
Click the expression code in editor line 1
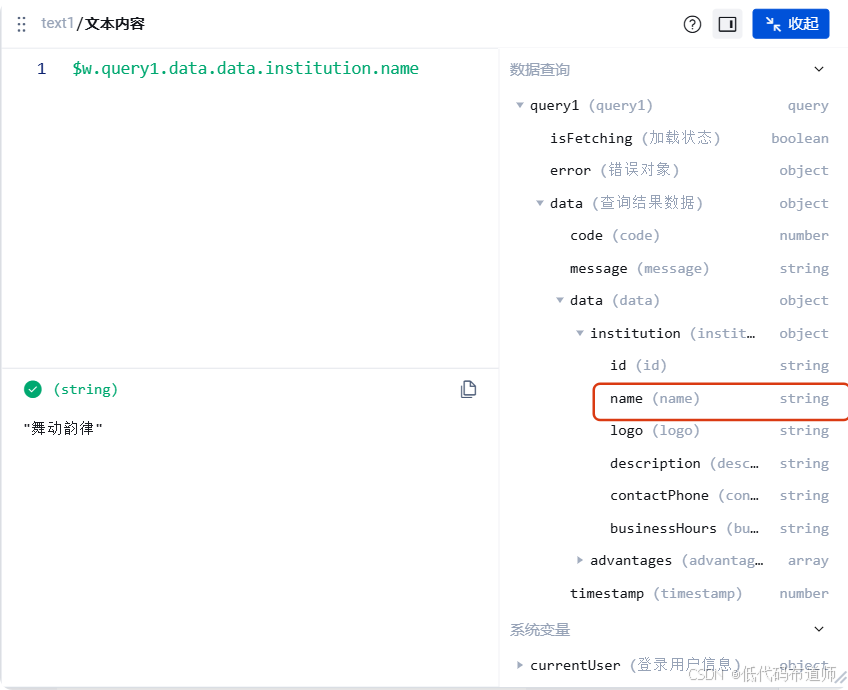[246, 69]
